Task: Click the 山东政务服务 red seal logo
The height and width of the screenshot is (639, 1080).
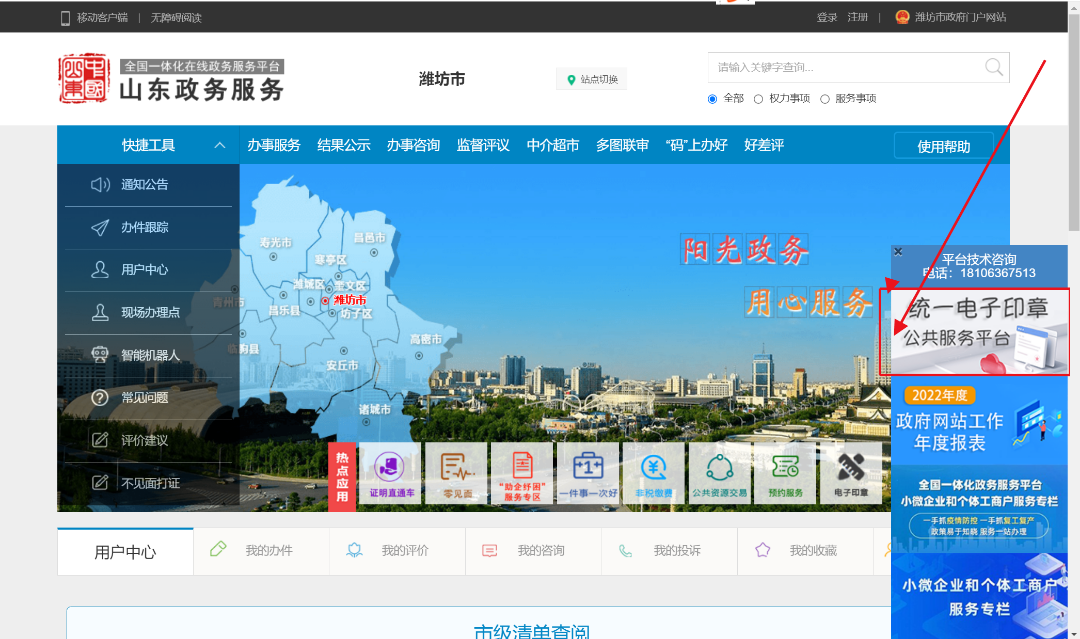Action: click(x=83, y=78)
